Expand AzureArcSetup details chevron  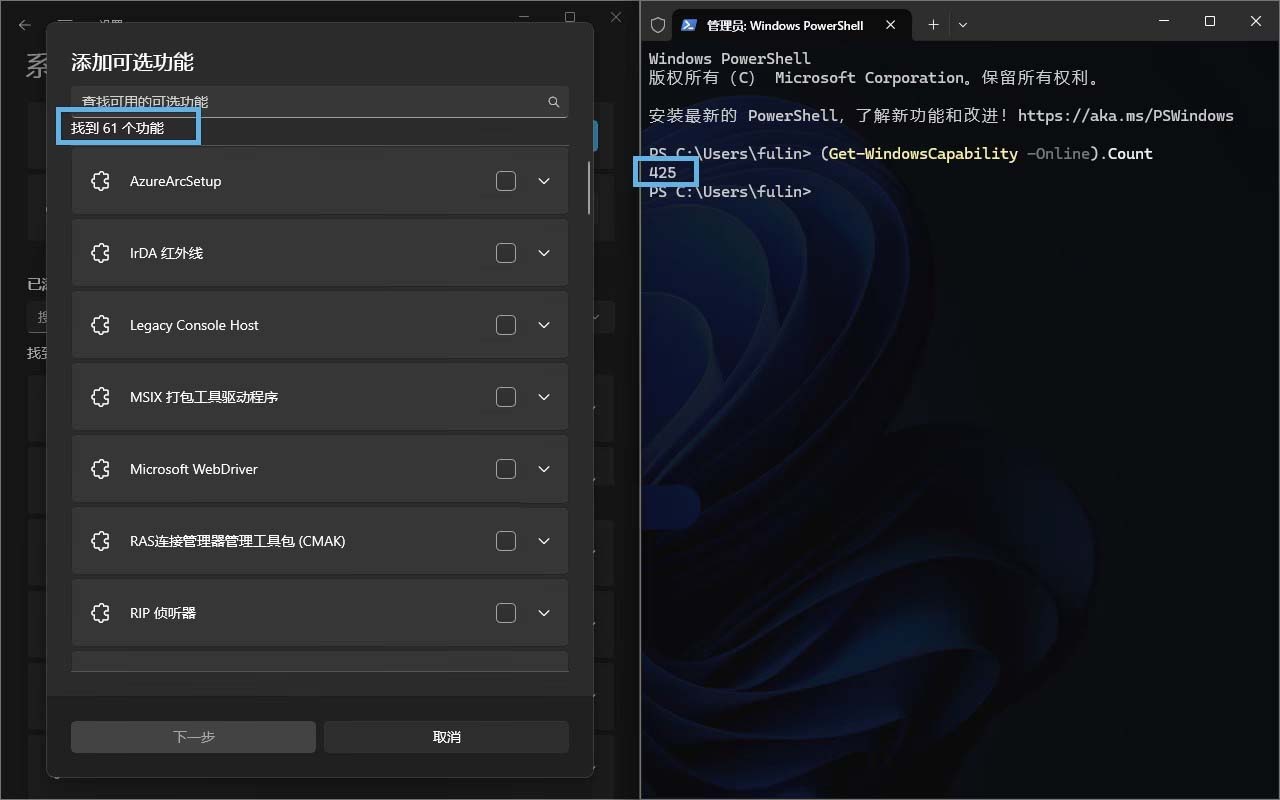click(x=544, y=181)
